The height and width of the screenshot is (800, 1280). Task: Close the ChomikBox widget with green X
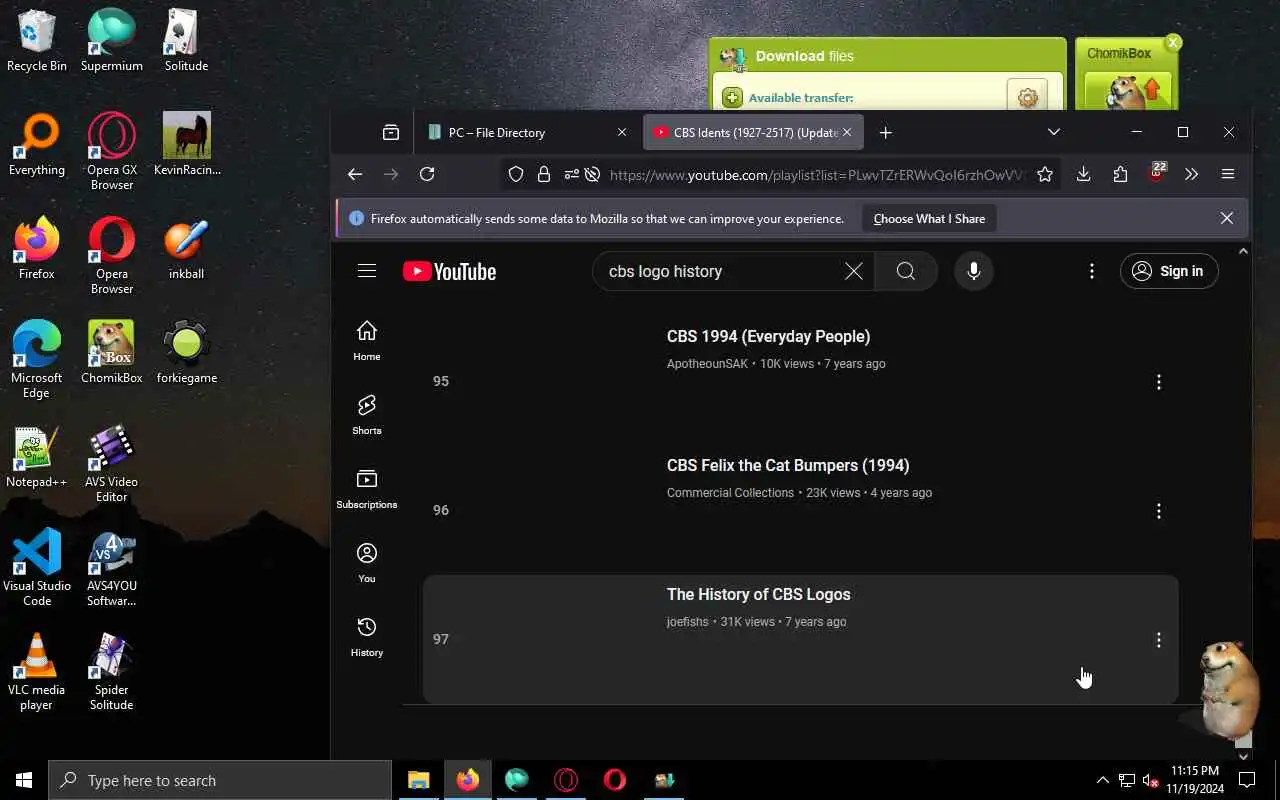pos(1173,42)
